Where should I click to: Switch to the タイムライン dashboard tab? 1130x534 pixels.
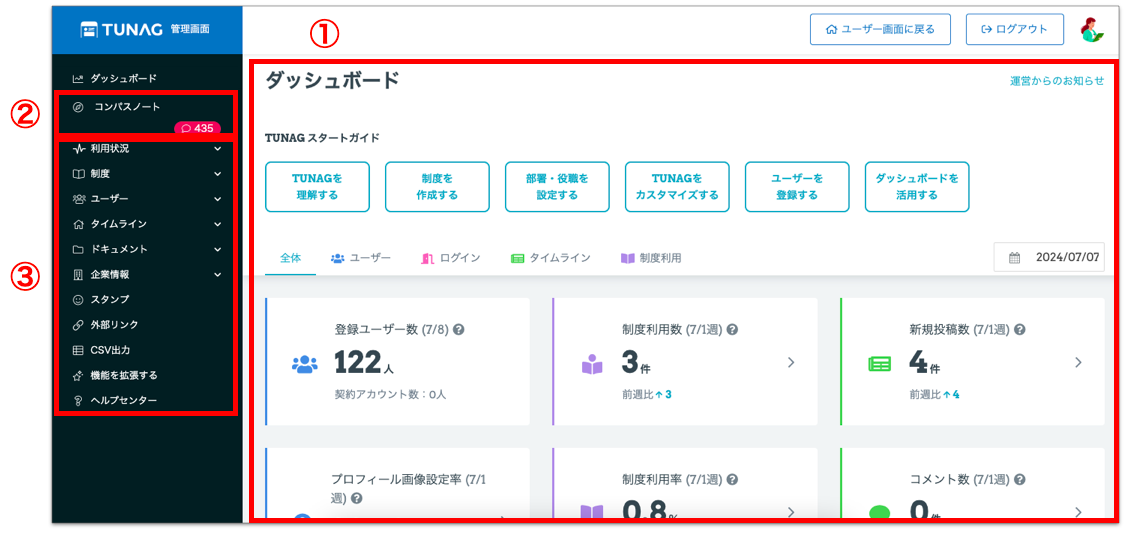click(x=551, y=257)
